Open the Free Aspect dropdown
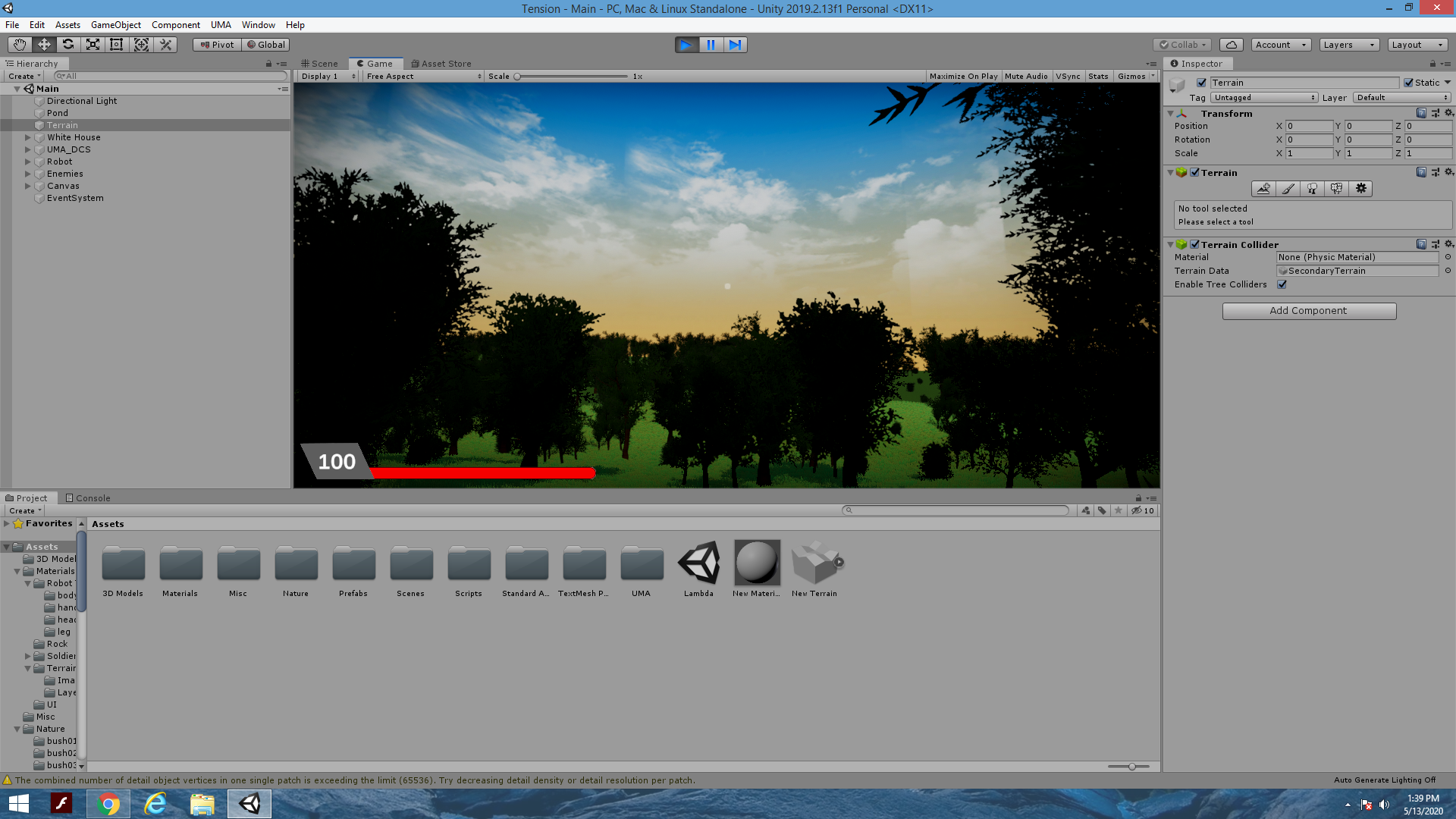 [x=422, y=76]
